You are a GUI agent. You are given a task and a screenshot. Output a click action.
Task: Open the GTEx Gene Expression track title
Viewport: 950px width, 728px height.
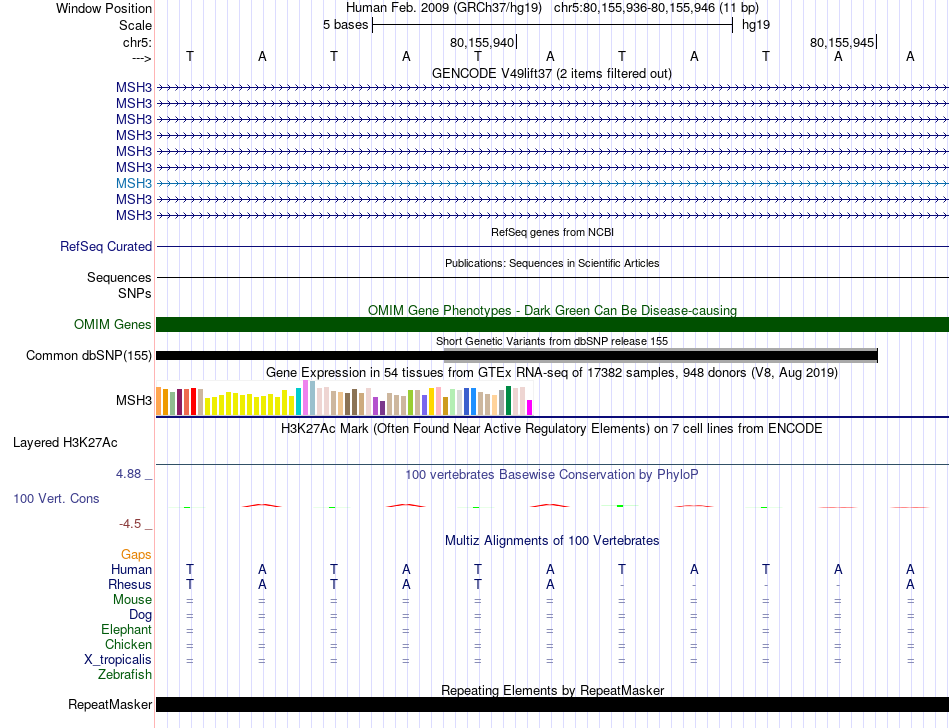(x=552, y=372)
